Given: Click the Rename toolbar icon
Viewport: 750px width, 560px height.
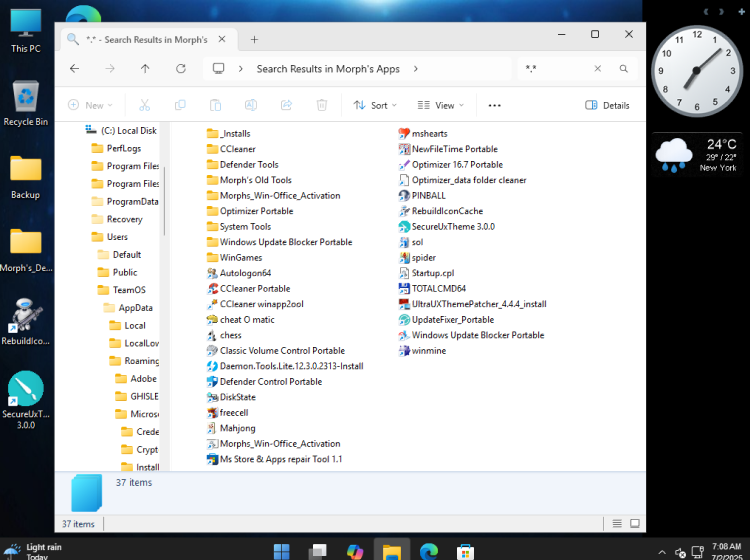Looking at the screenshot, I should point(251,105).
